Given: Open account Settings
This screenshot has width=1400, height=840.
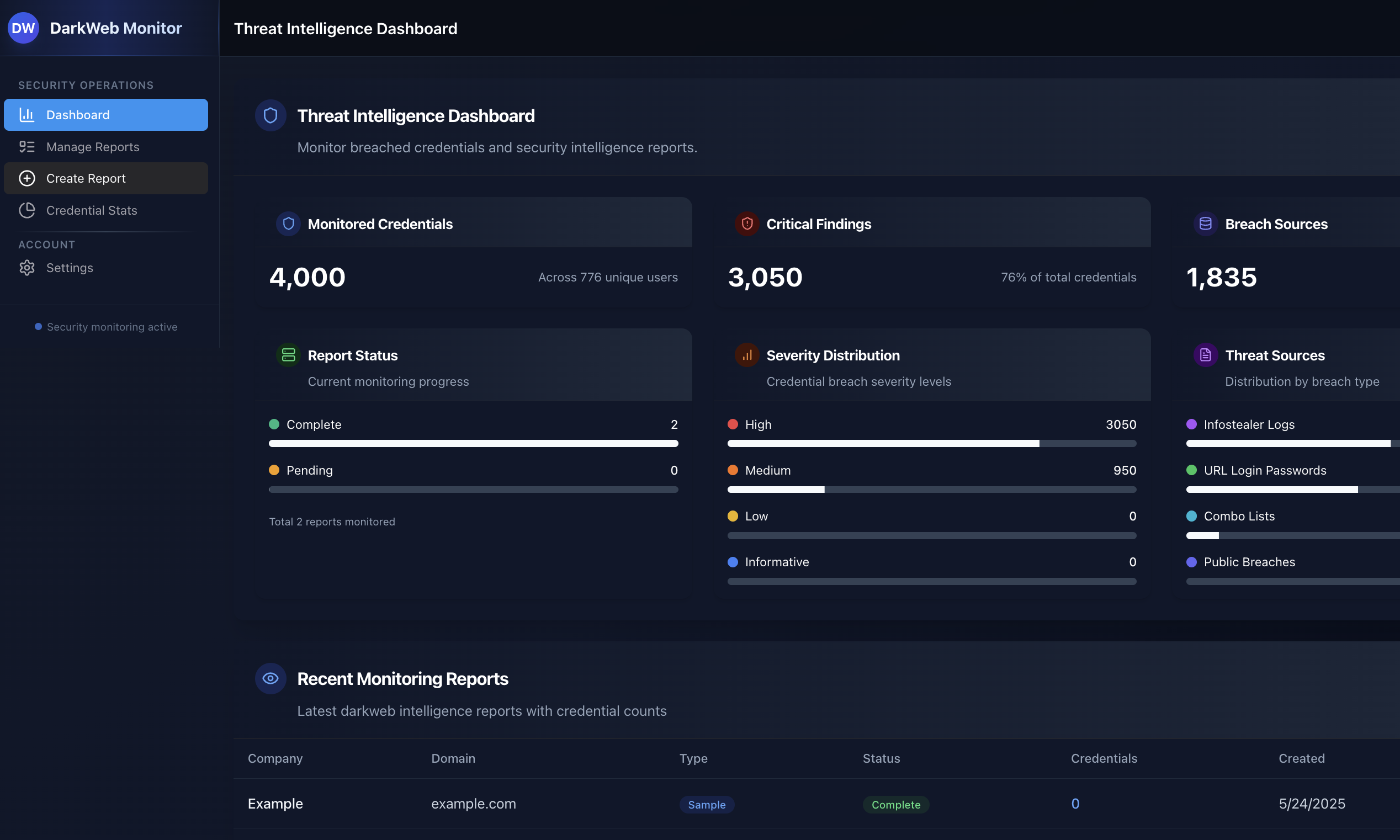Looking at the screenshot, I should 70,268.
